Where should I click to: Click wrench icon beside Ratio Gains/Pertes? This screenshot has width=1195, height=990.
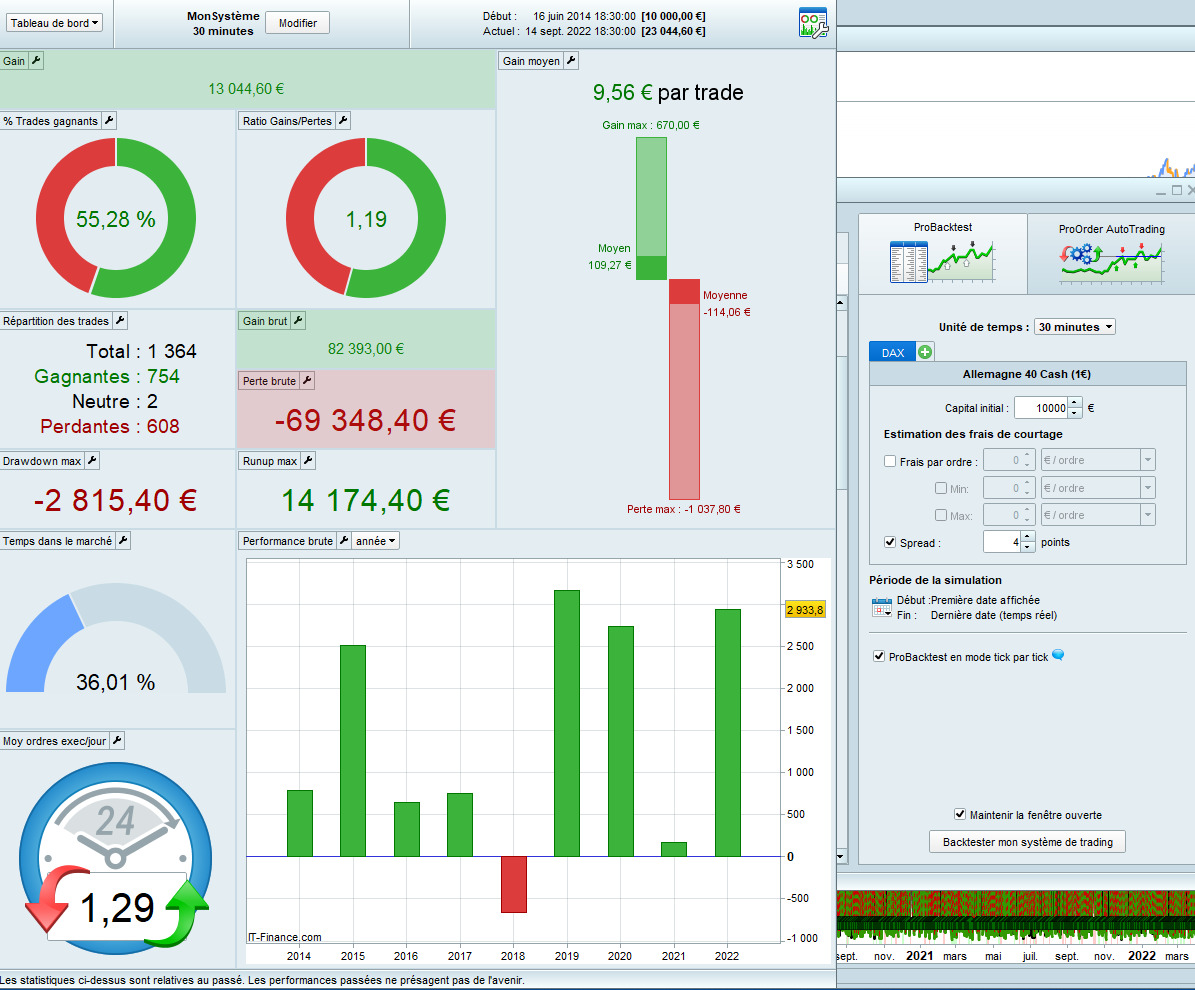343,120
